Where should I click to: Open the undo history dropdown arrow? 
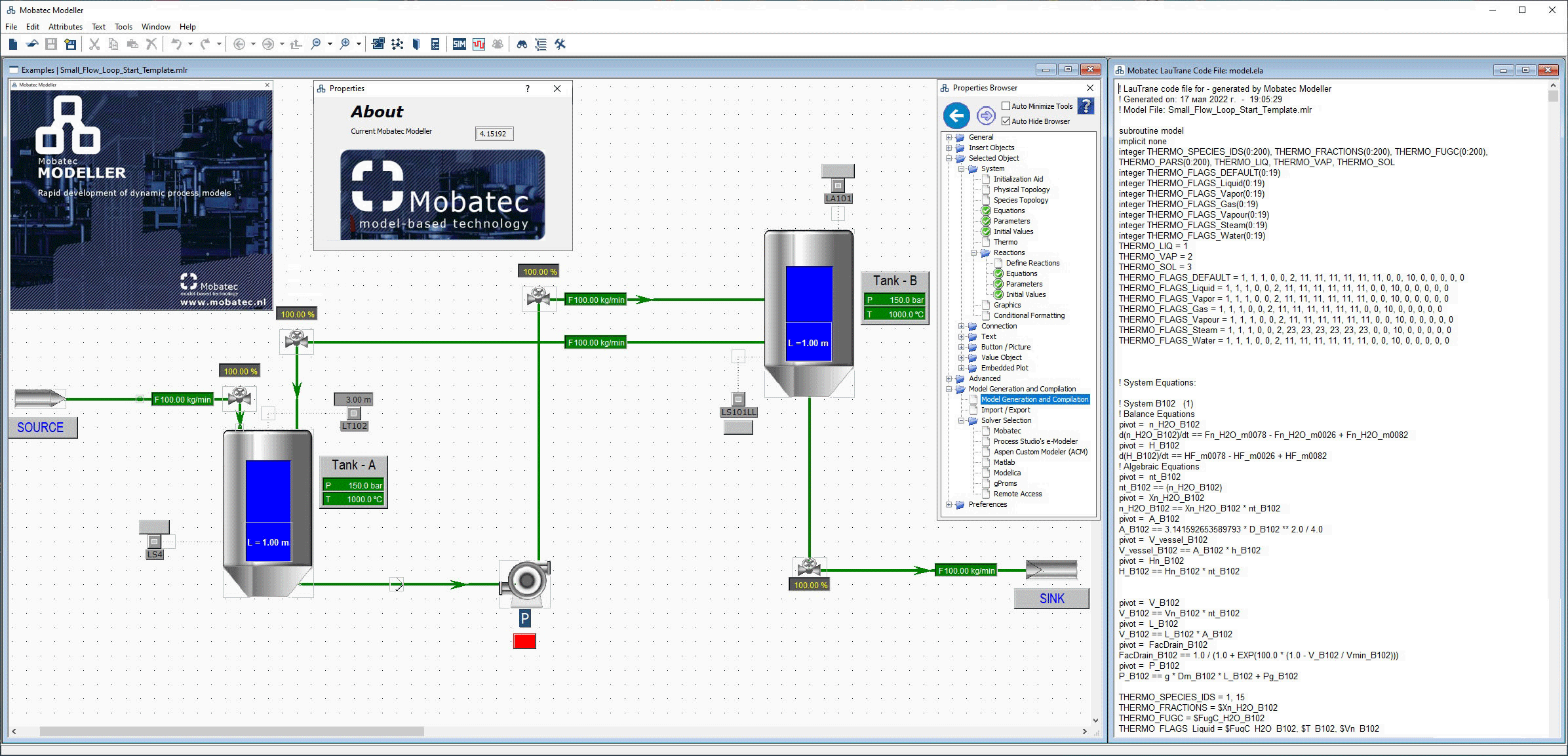click(x=190, y=44)
